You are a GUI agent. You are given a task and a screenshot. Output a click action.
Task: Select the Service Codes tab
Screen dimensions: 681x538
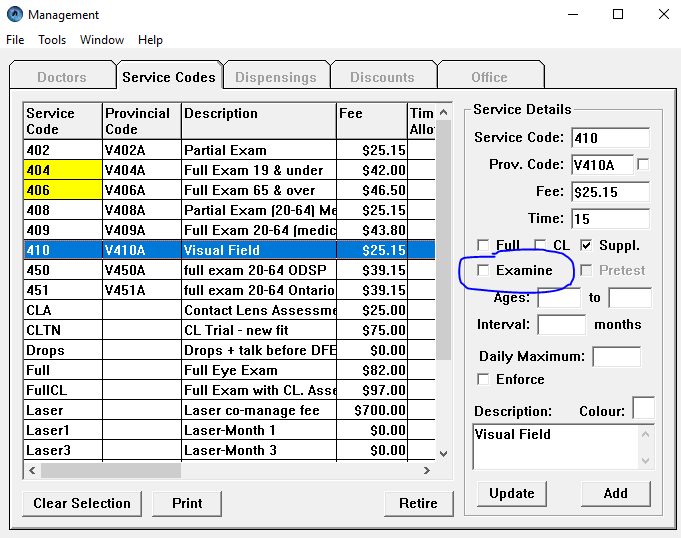(x=169, y=77)
